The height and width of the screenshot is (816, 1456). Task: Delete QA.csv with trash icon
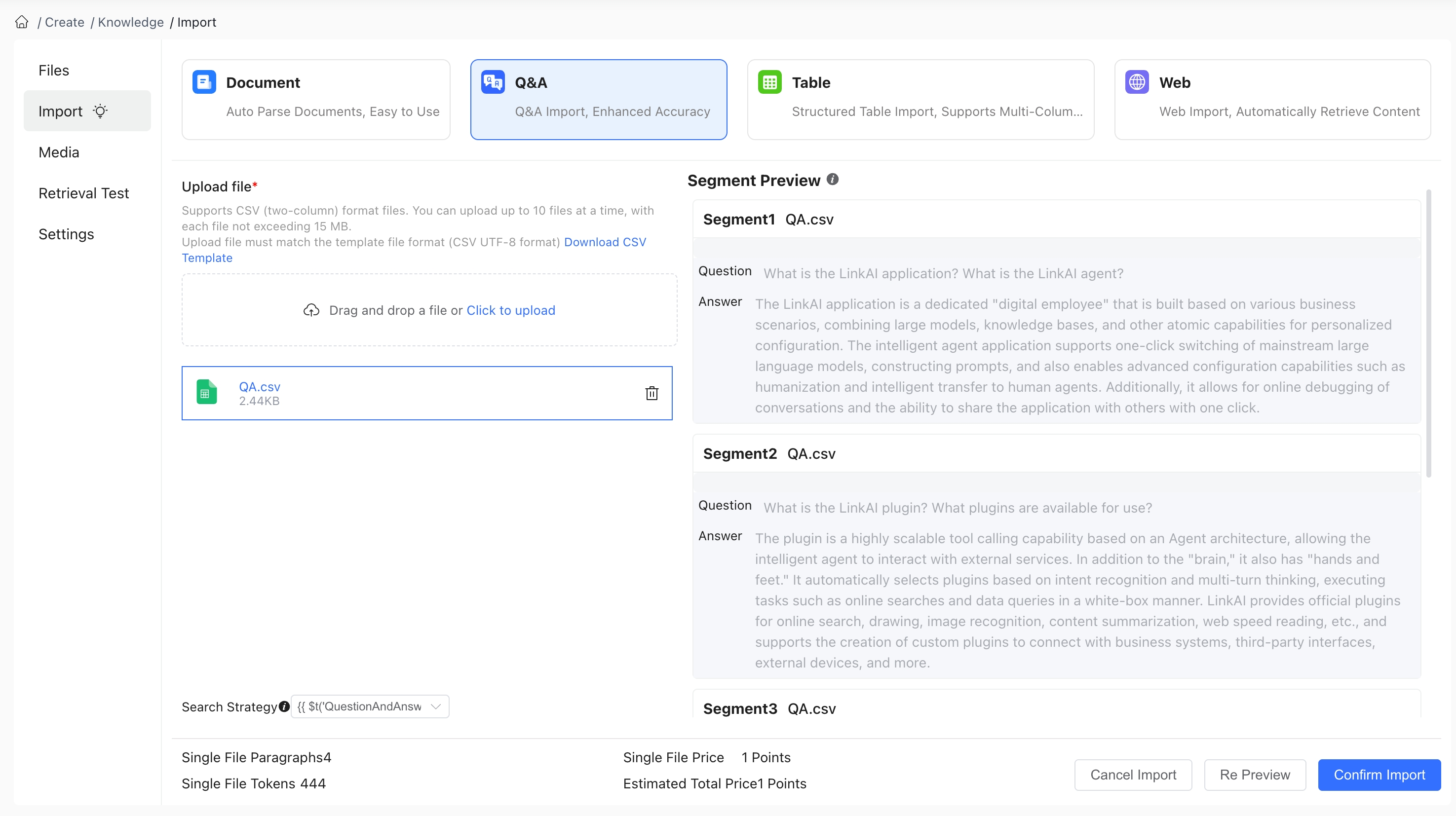click(651, 393)
